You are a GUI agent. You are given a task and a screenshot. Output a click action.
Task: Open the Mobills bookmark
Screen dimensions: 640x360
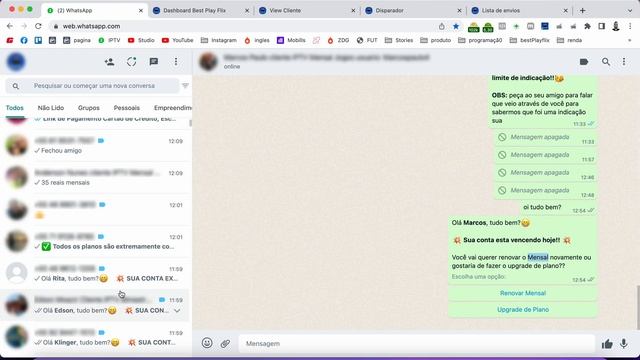coord(291,40)
